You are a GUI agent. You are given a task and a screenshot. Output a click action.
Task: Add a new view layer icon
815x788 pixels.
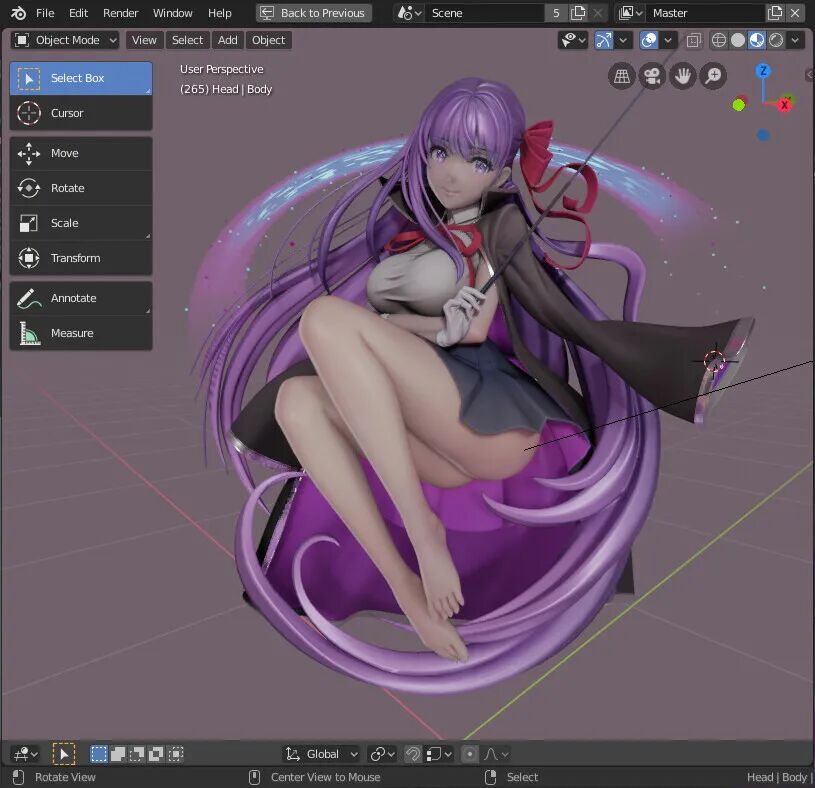pyautogui.click(x=774, y=13)
